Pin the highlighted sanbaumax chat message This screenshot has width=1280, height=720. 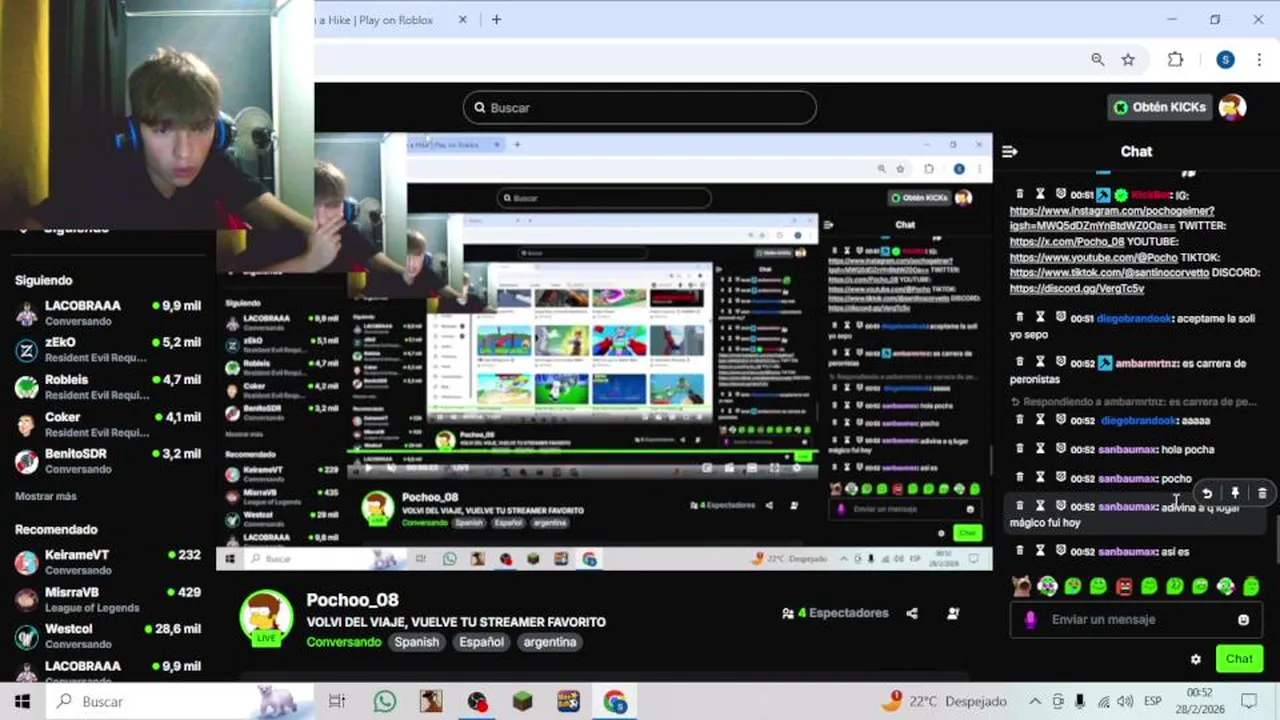point(1235,493)
